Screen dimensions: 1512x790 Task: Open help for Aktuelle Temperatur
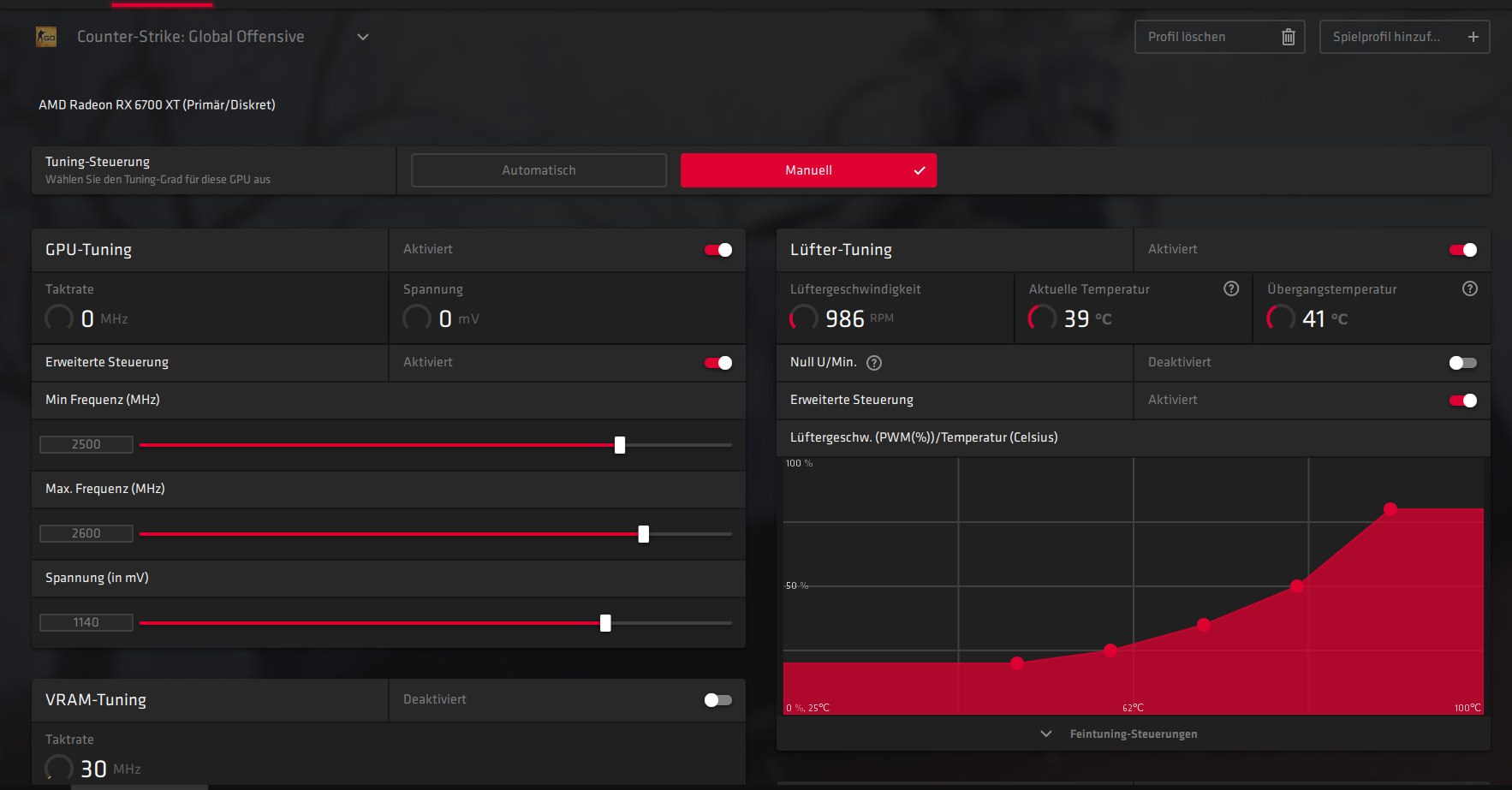point(1231,288)
